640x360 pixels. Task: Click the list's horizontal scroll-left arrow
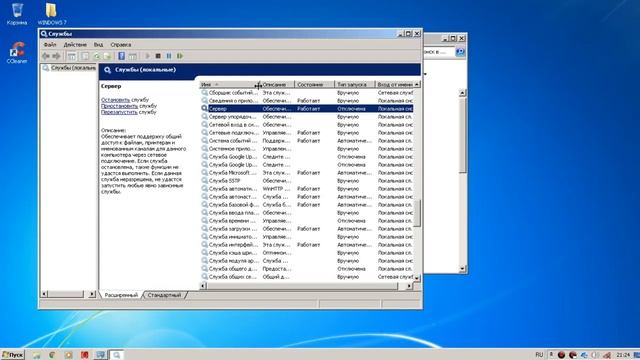(x=203, y=286)
